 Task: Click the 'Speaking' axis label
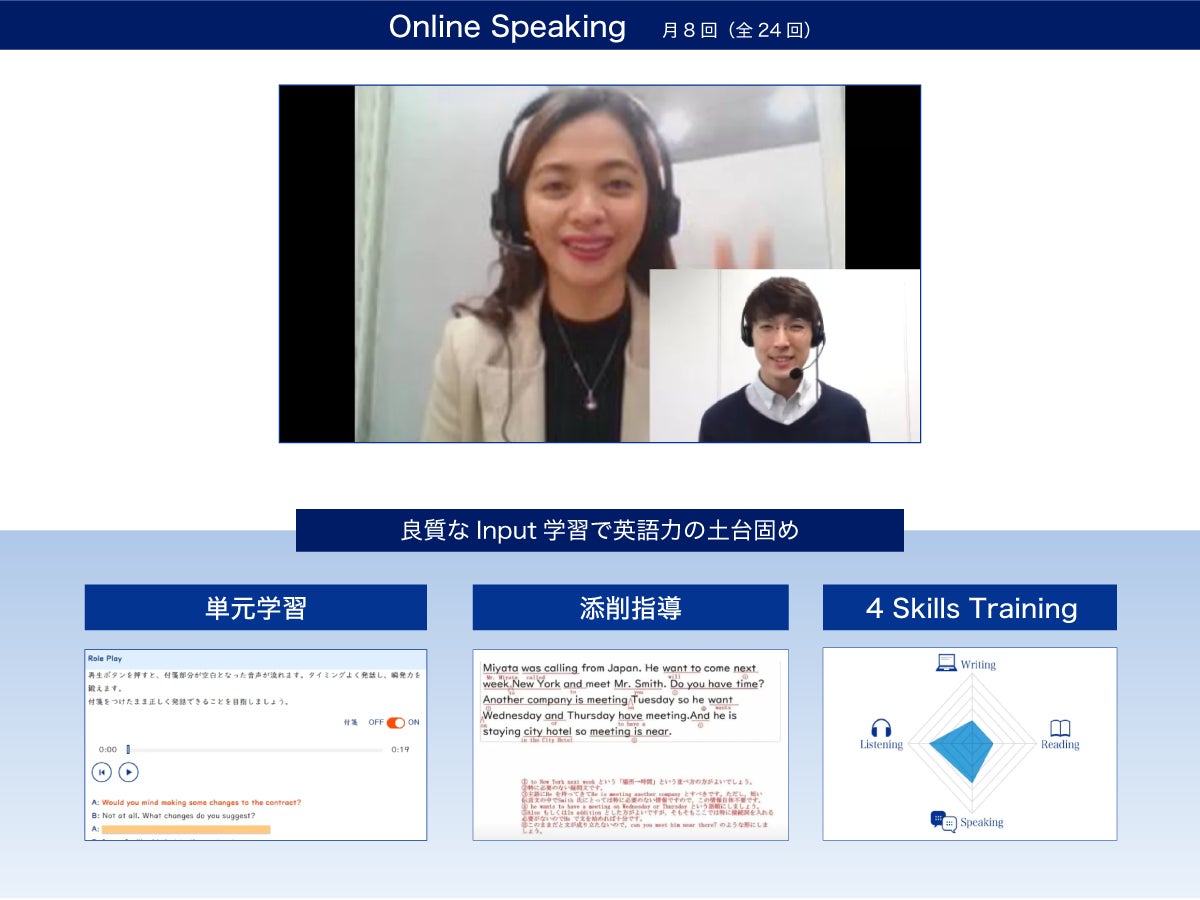tap(981, 822)
